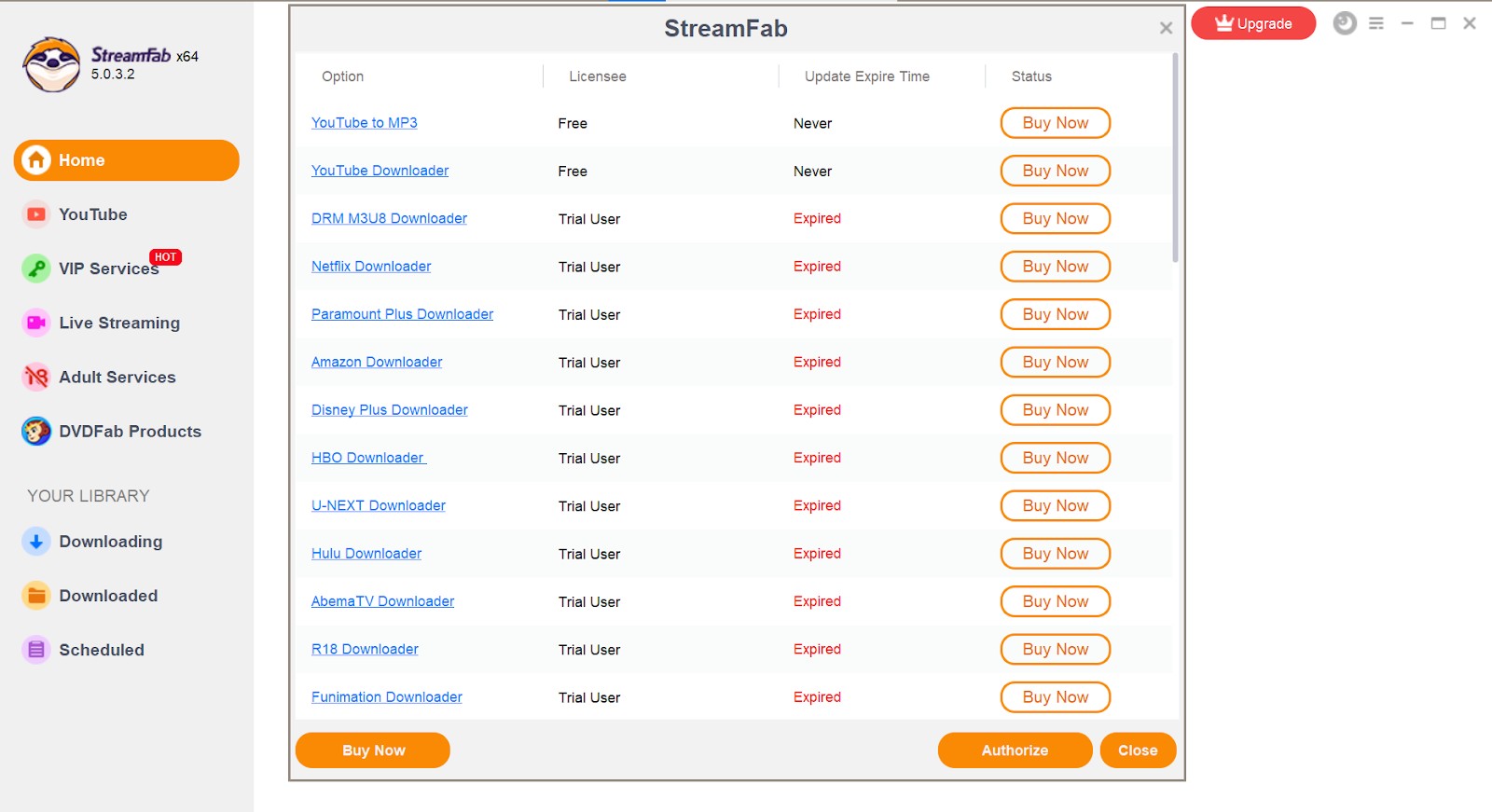Click the Home sidebar icon
The image size is (1492, 812).
36,160
